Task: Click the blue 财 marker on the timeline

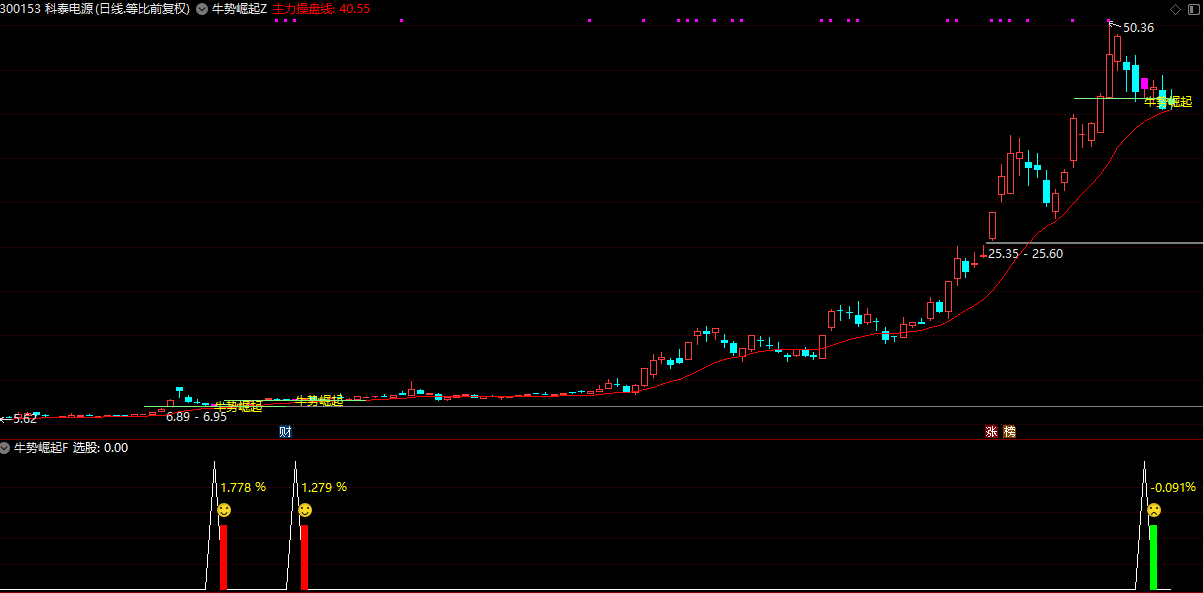Action: [285, 432]
